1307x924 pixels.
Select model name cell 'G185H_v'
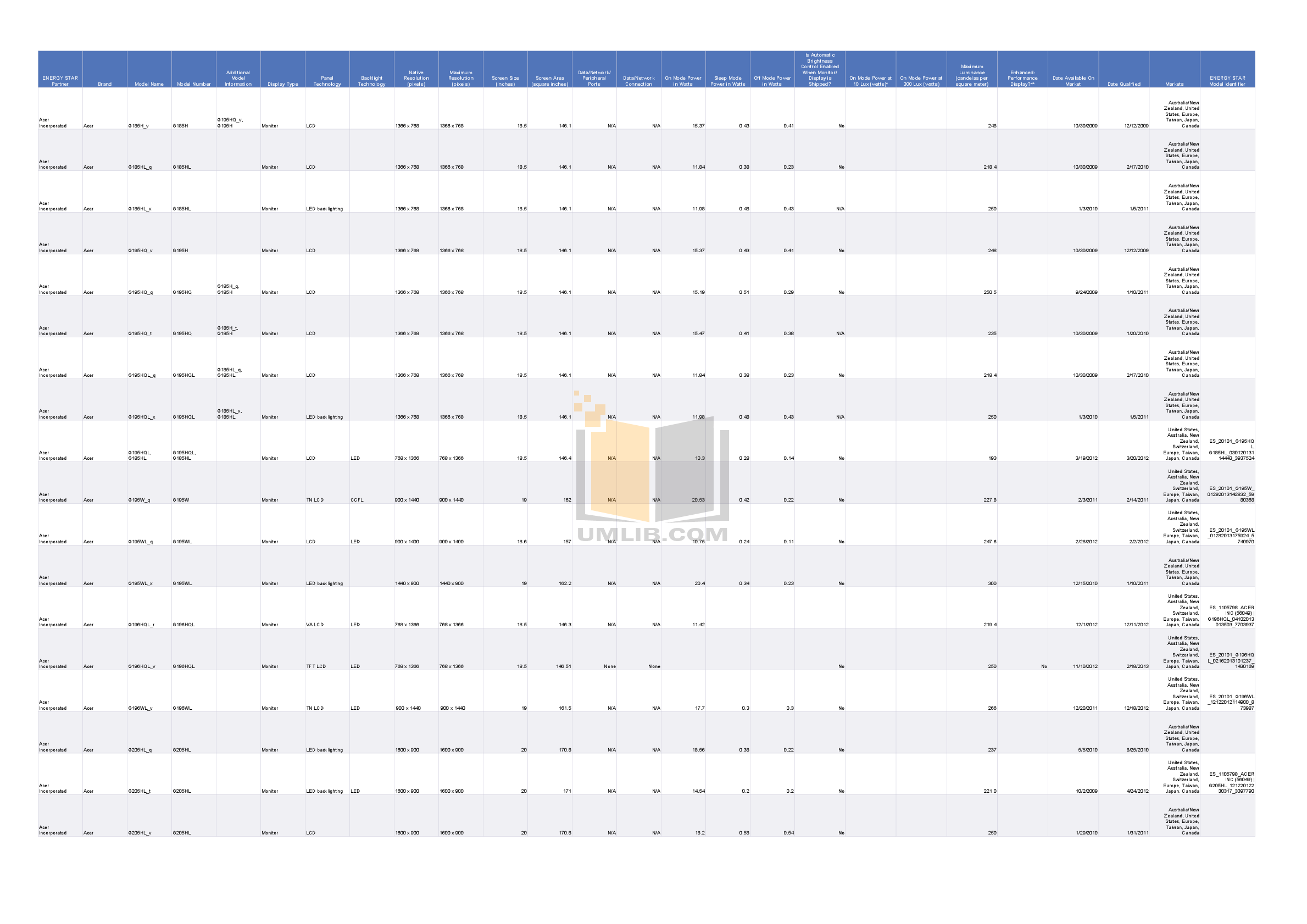point(139,126)
